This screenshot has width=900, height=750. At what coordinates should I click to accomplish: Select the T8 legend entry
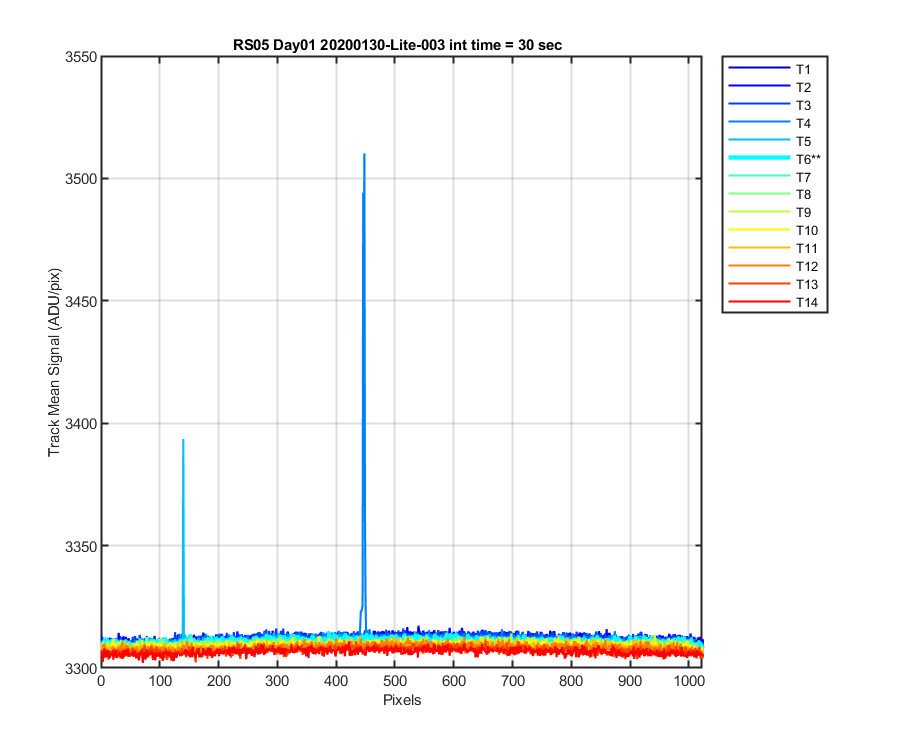[769, 195]
